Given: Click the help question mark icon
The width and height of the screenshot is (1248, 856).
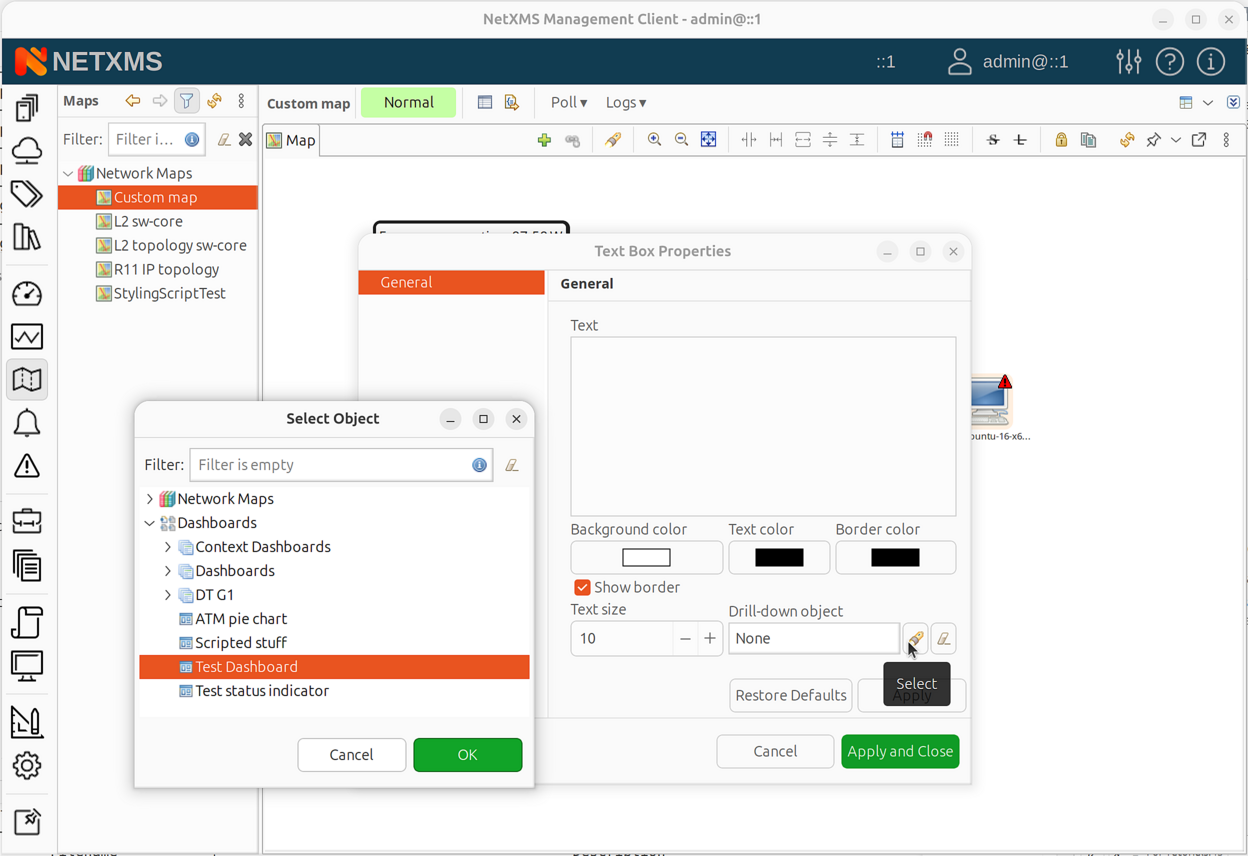Looking at the screenshot, I should (1169, 62).
